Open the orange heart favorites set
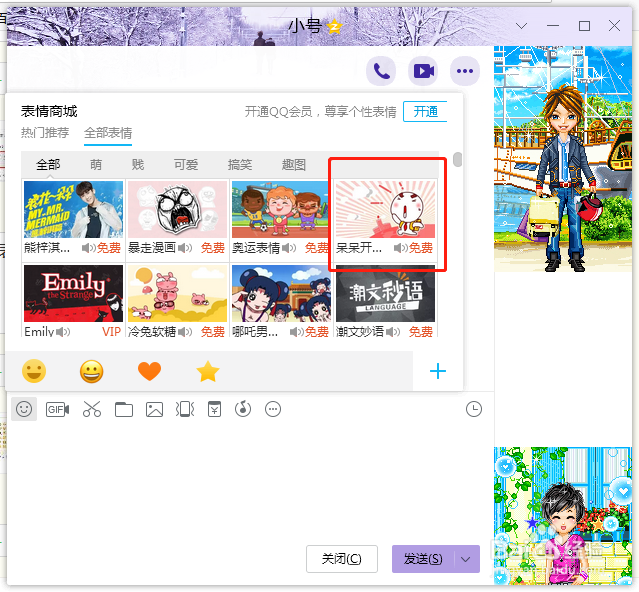 pos(150,371)
